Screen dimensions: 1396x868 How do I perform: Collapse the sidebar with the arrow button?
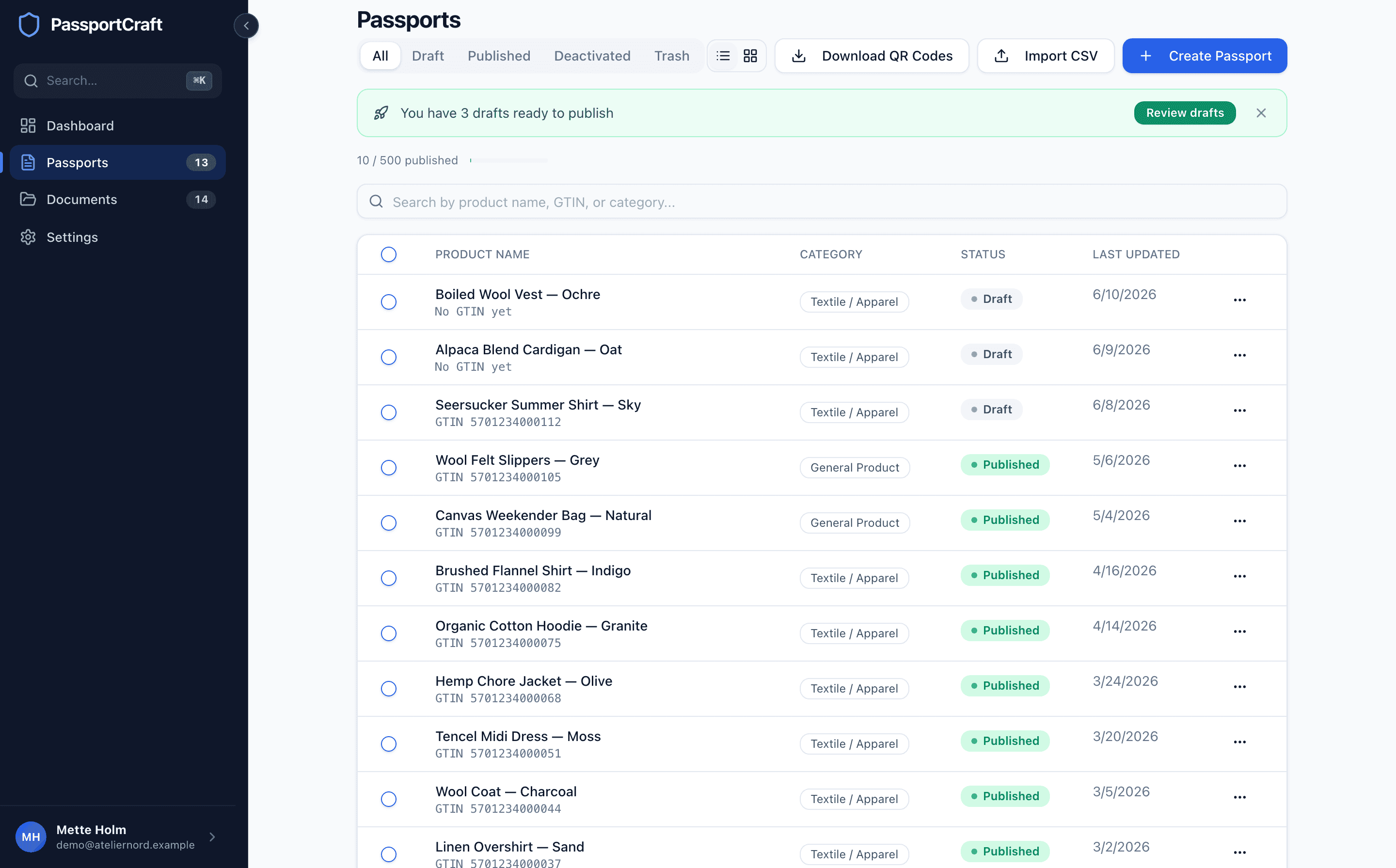(x=246, y=25)
